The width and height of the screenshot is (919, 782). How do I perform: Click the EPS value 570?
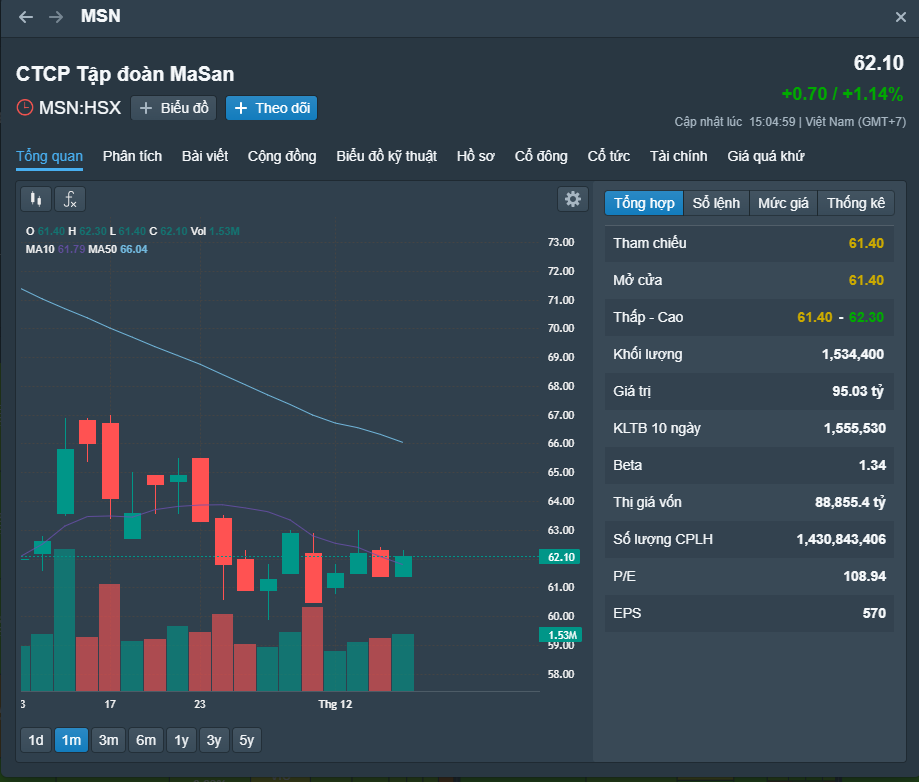(x=874, y=613)
